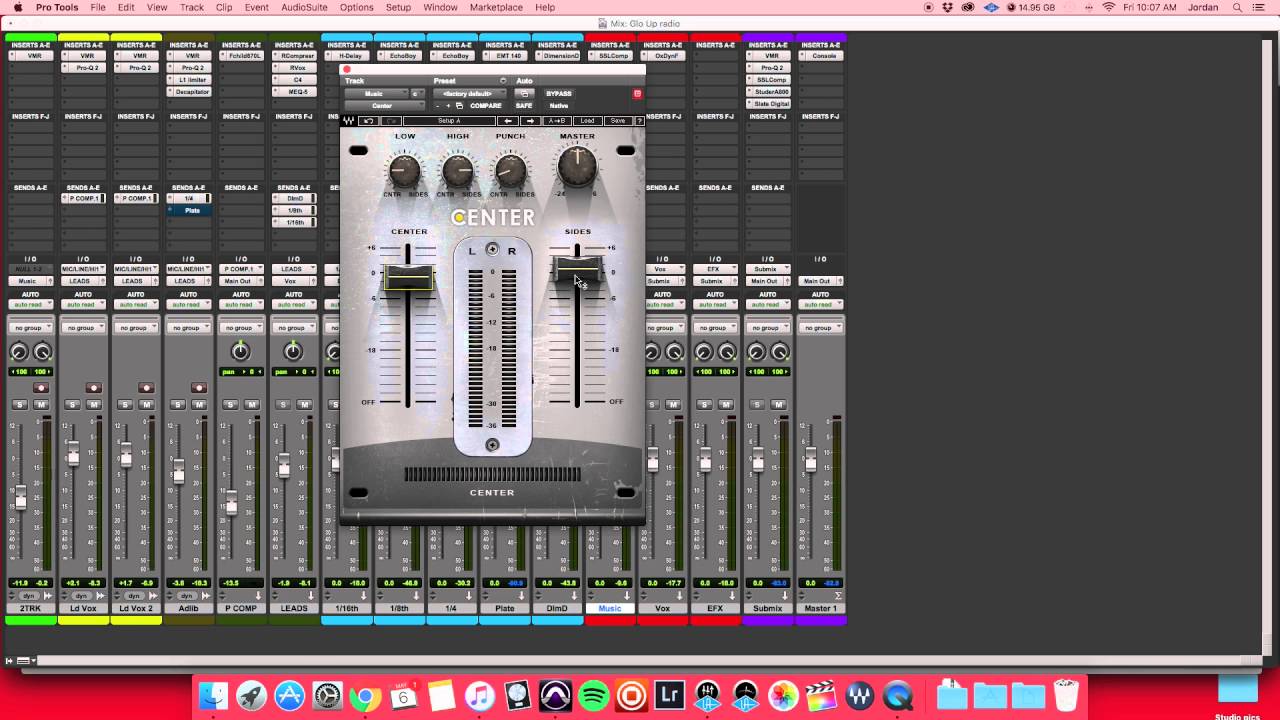Click the plus next preset button

[448, 106]
